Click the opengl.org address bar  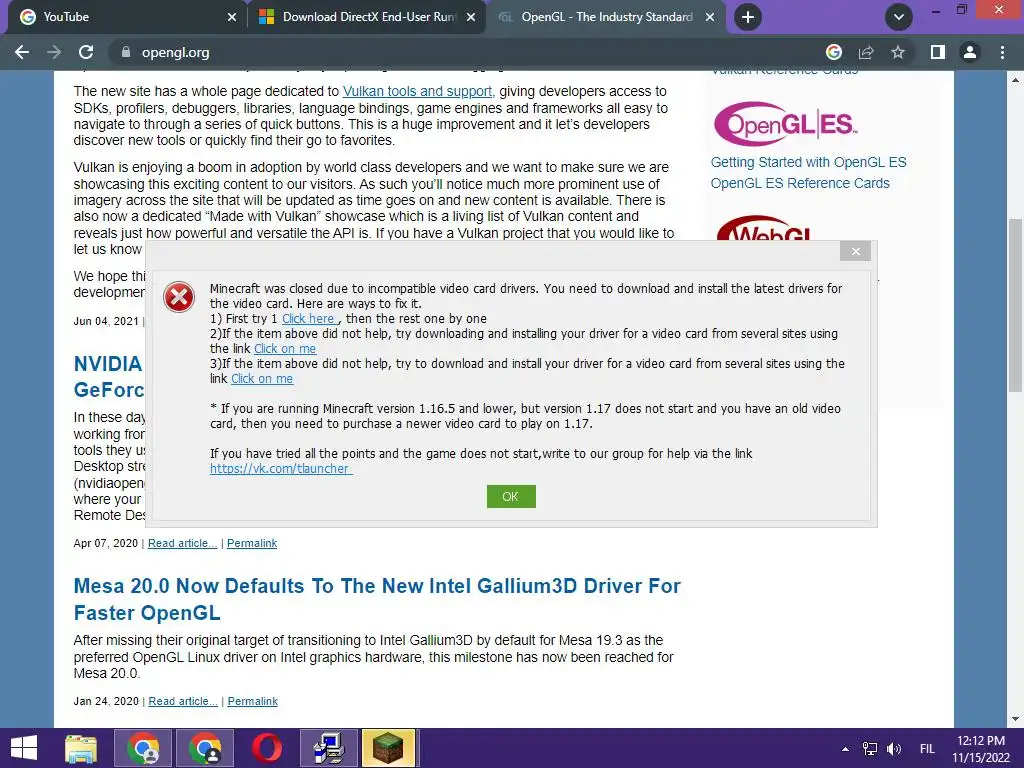pos(457,52)
